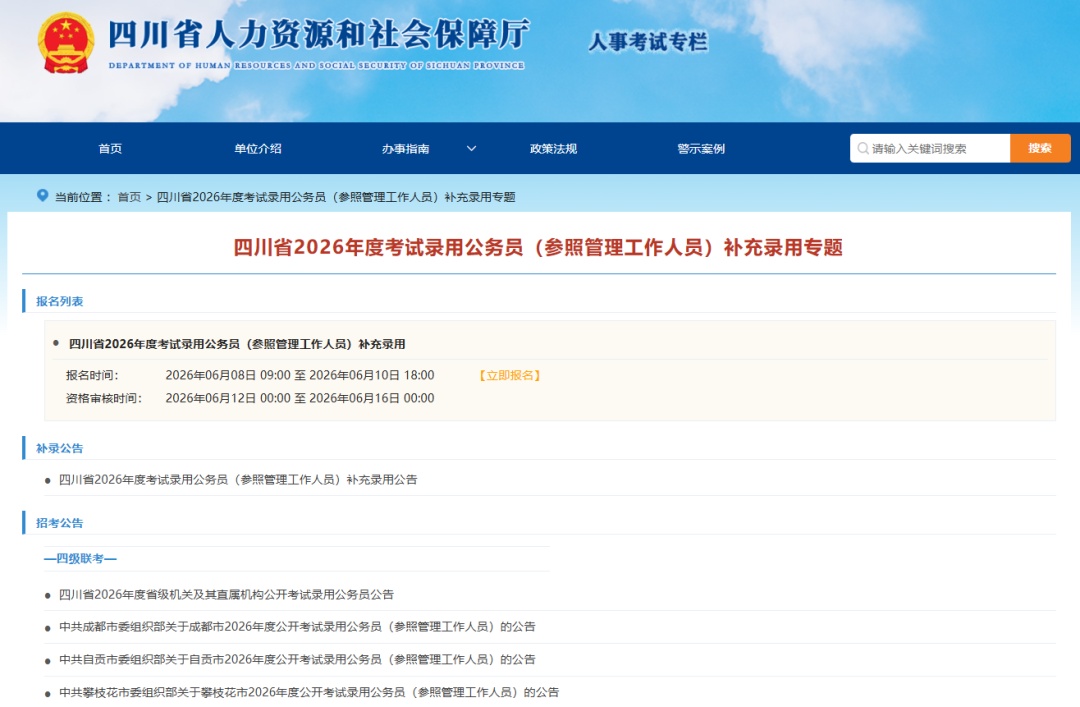Click the 四川省人力资源和社会保障厅 site title
The width and height of the screenshot is (1080, 707).
coord(319,34)
